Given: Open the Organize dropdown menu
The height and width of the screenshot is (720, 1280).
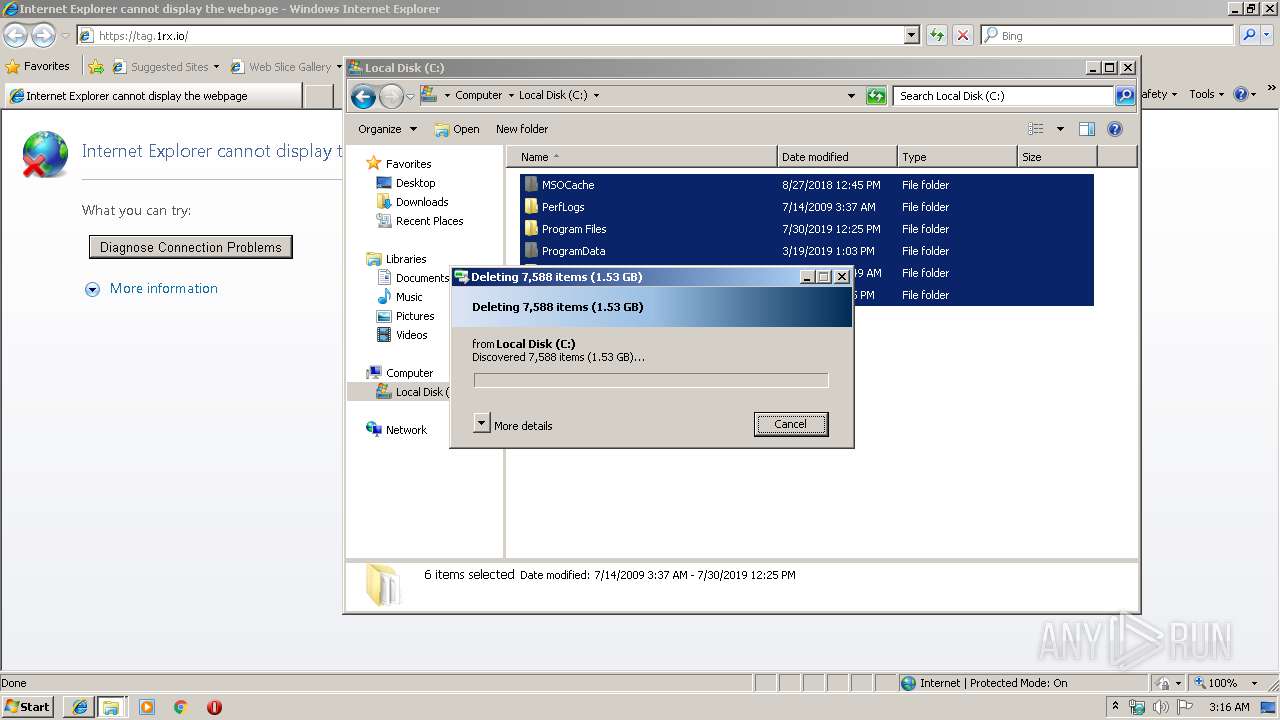Looking at the screenshot, I should (388, 129).
